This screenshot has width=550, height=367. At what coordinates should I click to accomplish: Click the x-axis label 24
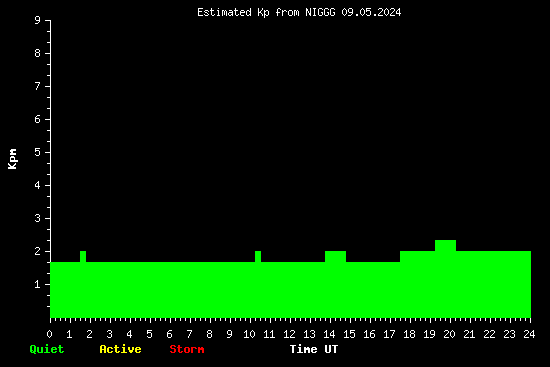click(x=529, y=334)
